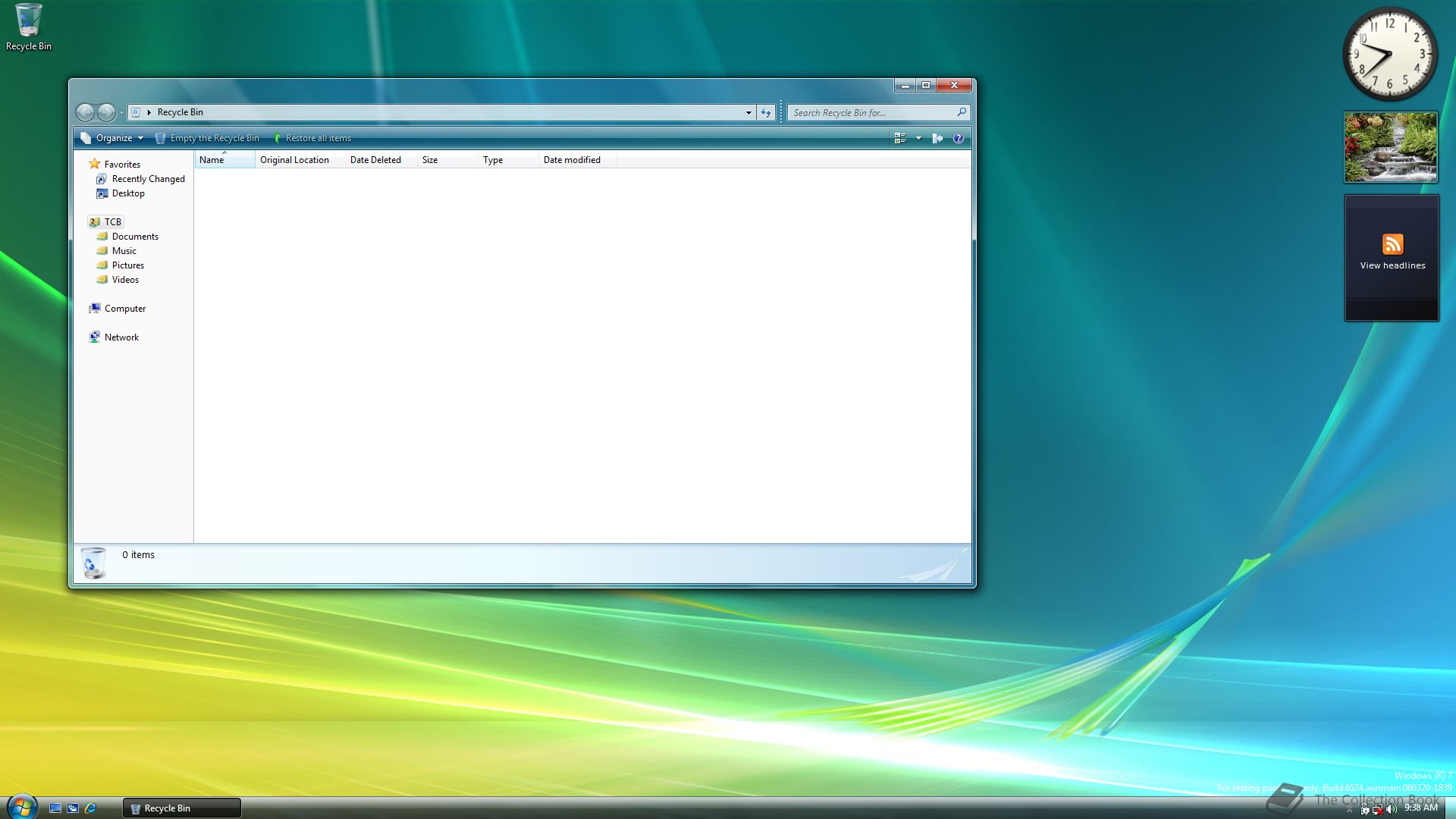1456x819 pixels.
Task: Maximize the Recycle Bin window
Action: (x=926, y=85)
